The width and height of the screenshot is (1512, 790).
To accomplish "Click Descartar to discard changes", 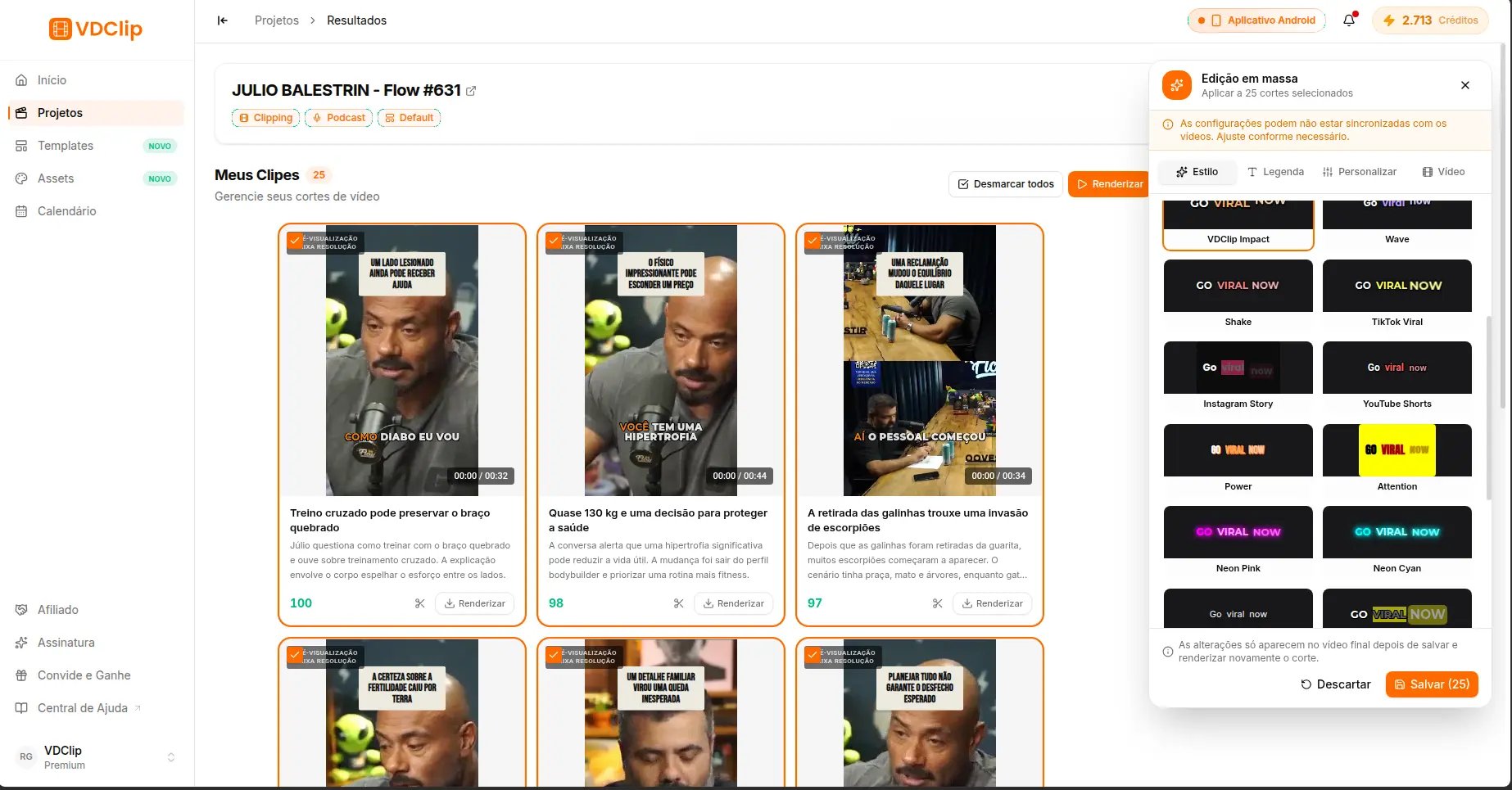I will tap(1336, 684).
